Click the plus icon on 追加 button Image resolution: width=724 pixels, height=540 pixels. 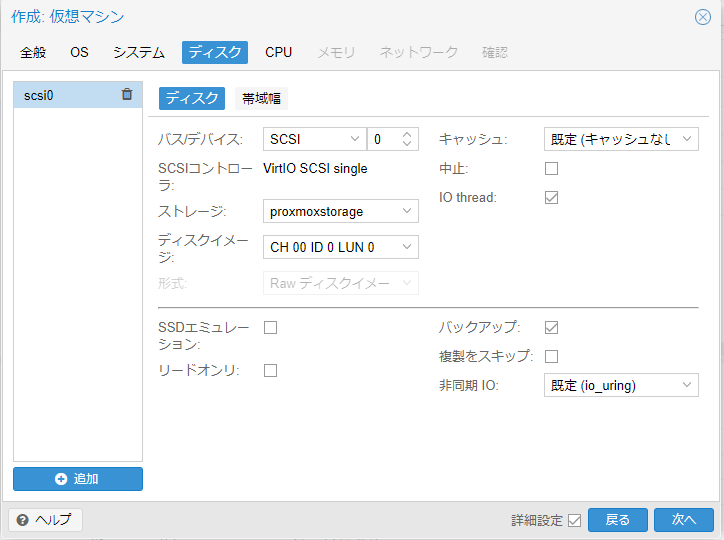pos(61,479)
